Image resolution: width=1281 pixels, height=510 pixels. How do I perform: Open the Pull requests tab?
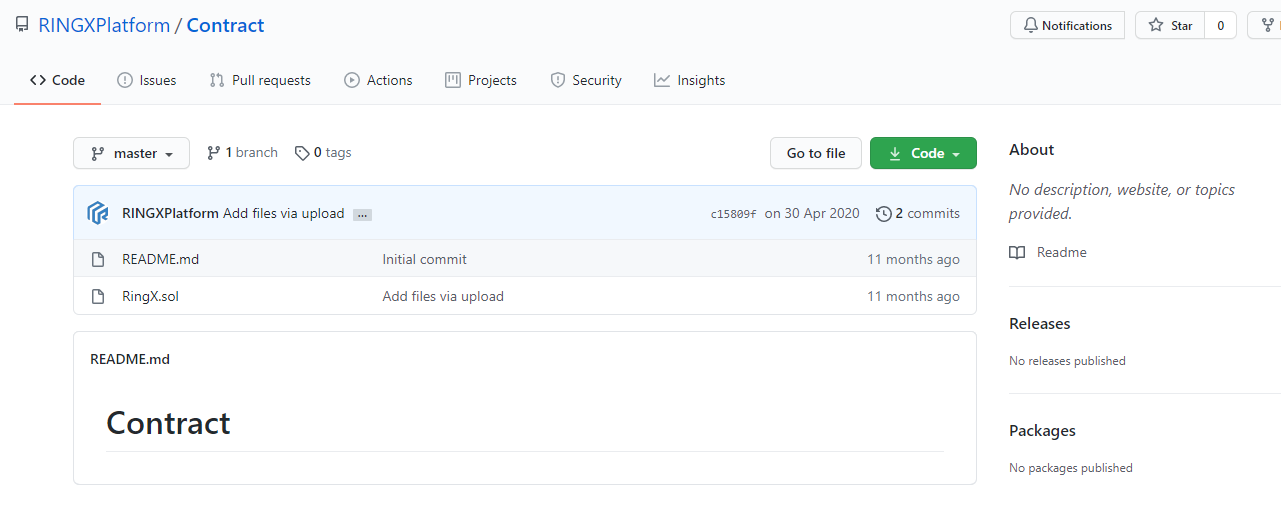(x=260, y=80)
